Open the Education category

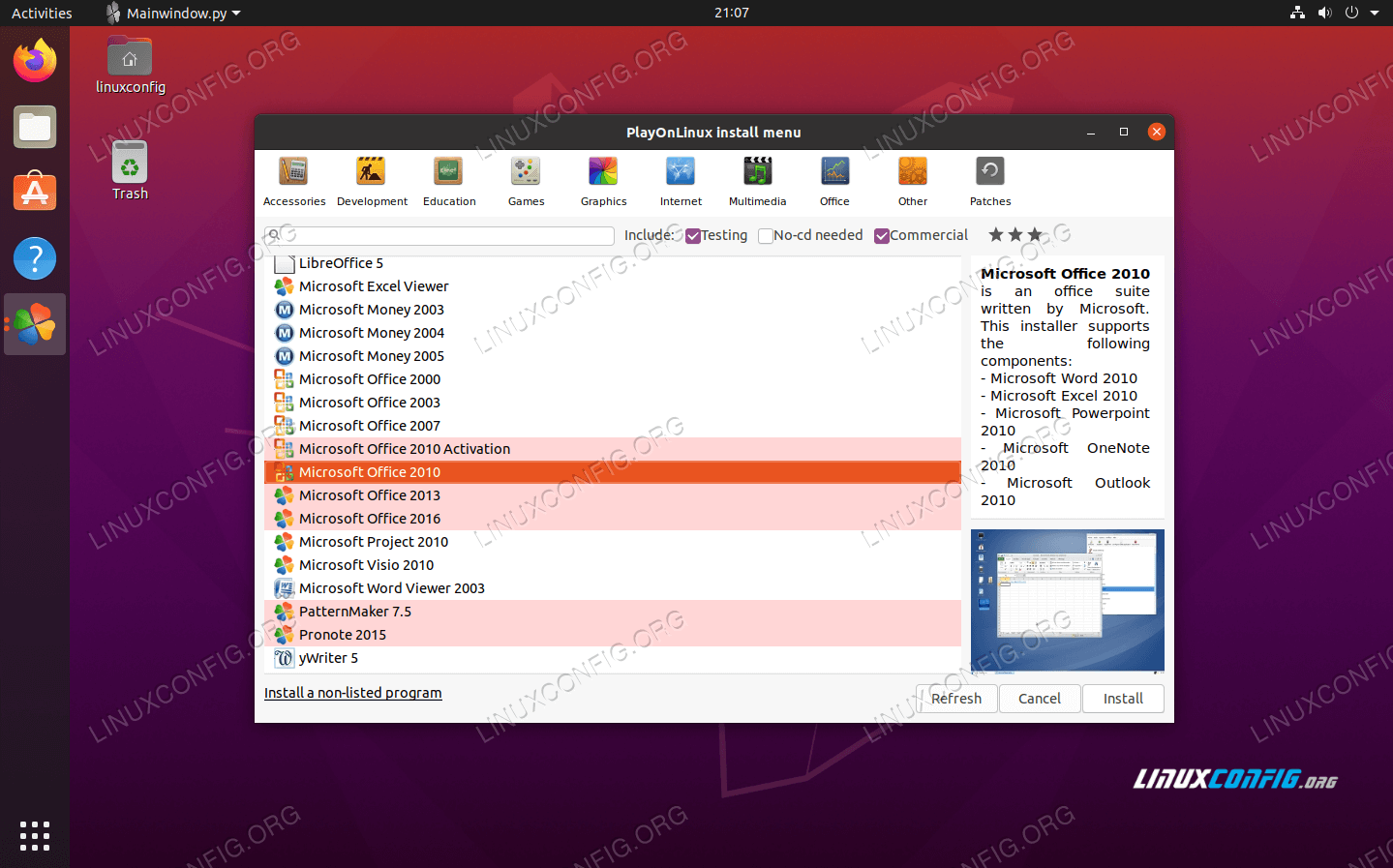(x=449, y=182)
